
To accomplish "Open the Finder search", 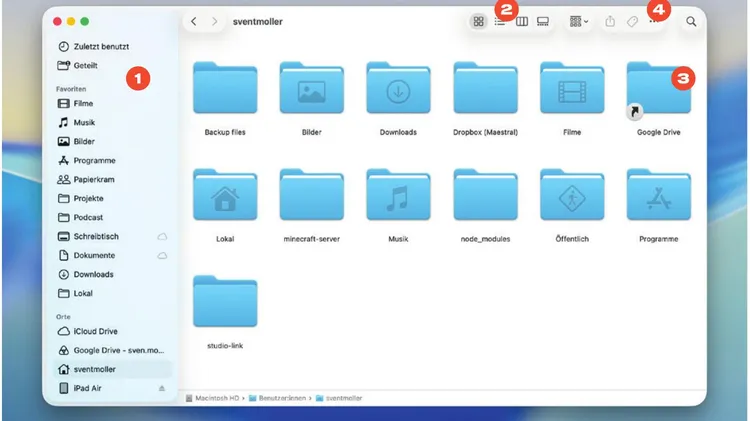I will (691, 22).
